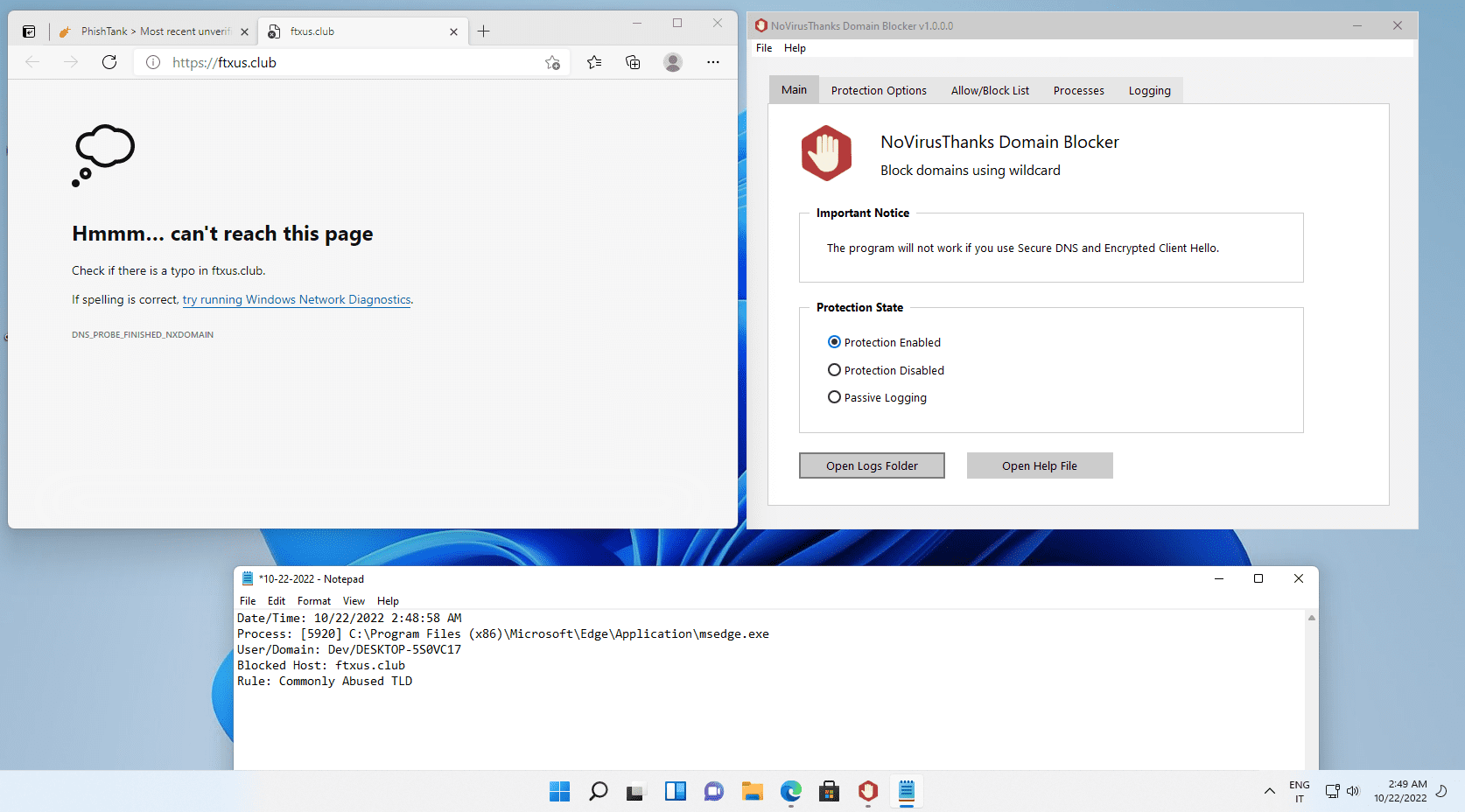Viewport: 1465px width, 812px height.
Task: Open the Favorites list icon
Action: tap(594, 62)
